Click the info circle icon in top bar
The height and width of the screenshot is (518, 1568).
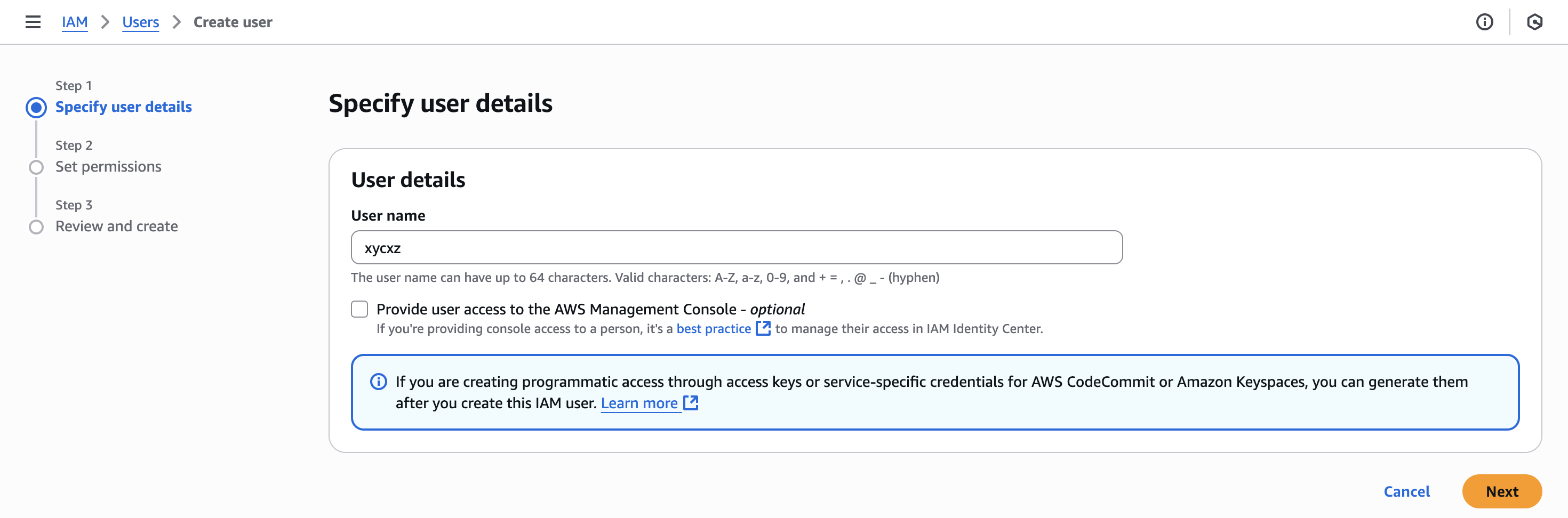[x=1484, y=22]
